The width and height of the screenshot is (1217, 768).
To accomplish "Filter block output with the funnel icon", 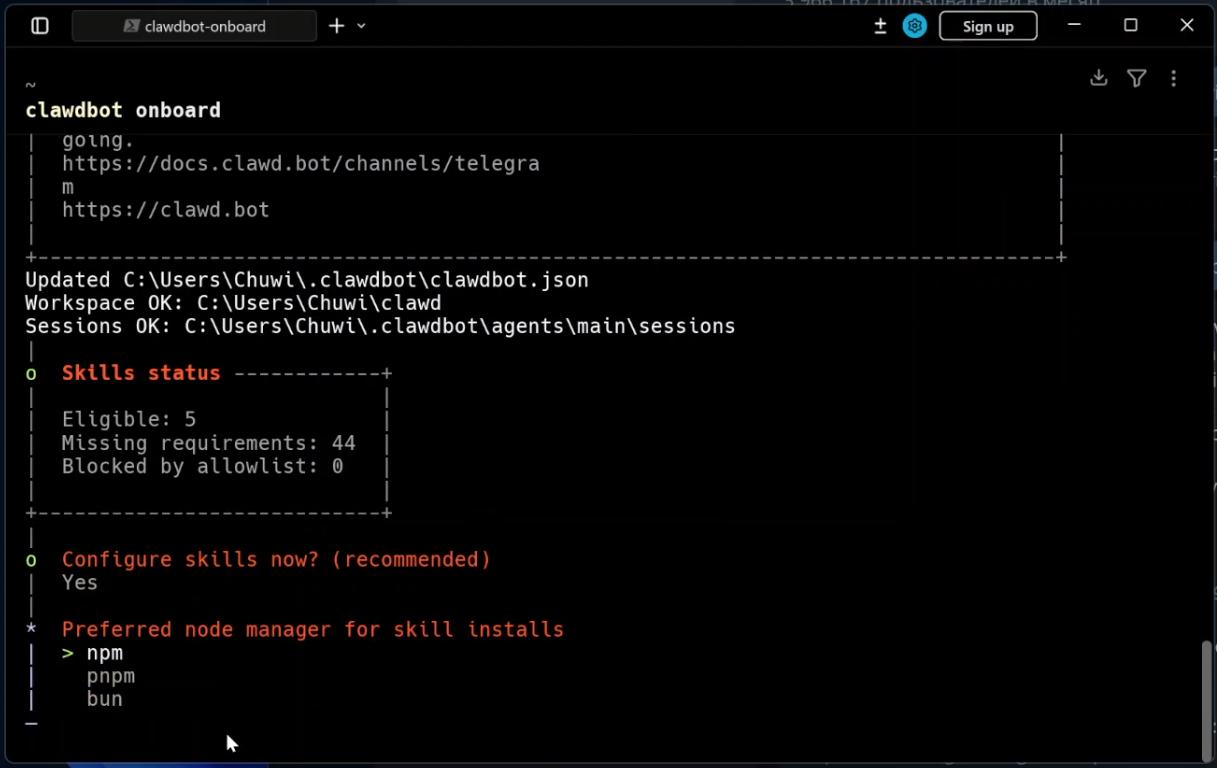I will tap(1136, 78).
